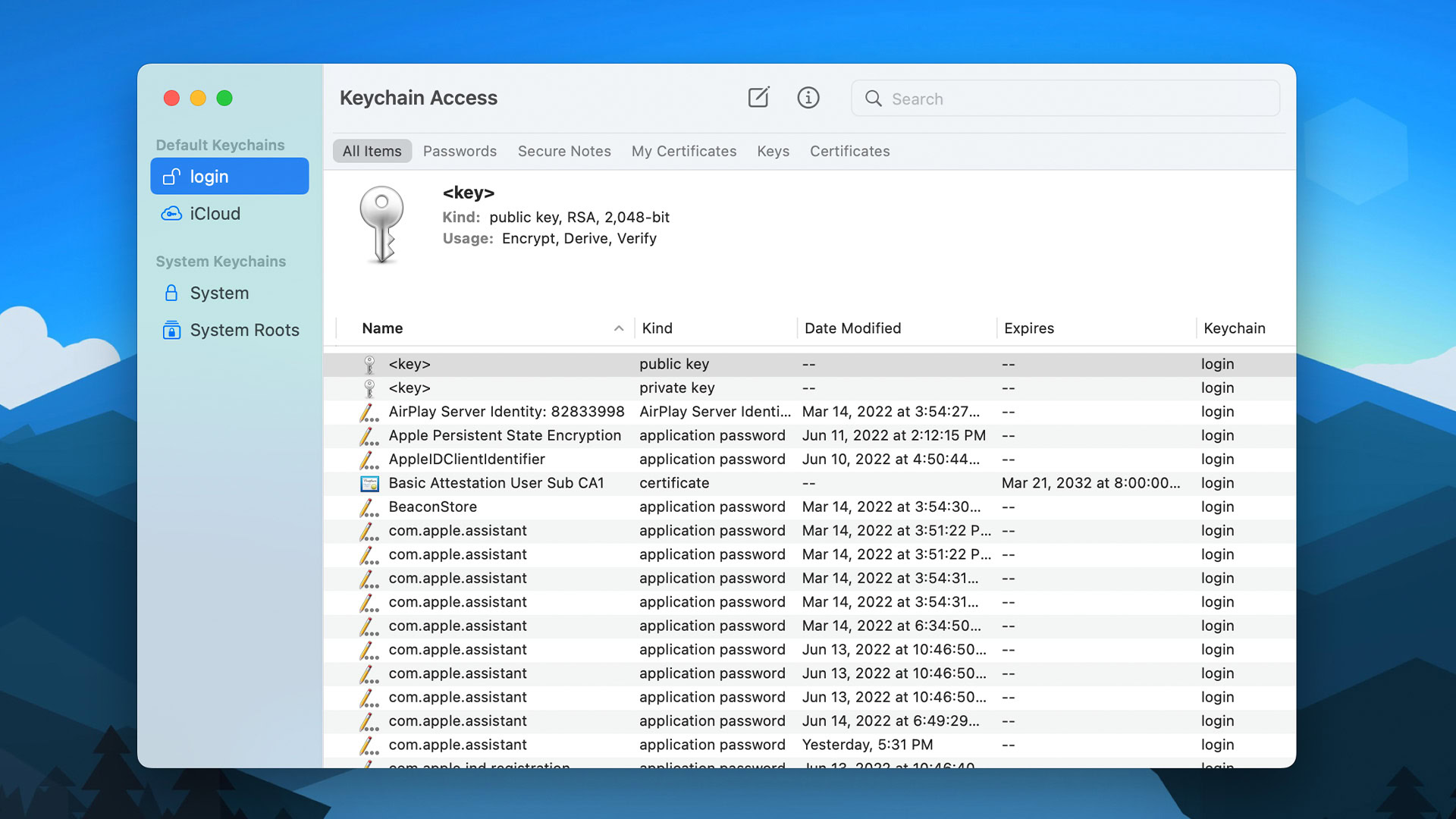Select the iCloud keychain in sidebar

click(x=215, y=213)
